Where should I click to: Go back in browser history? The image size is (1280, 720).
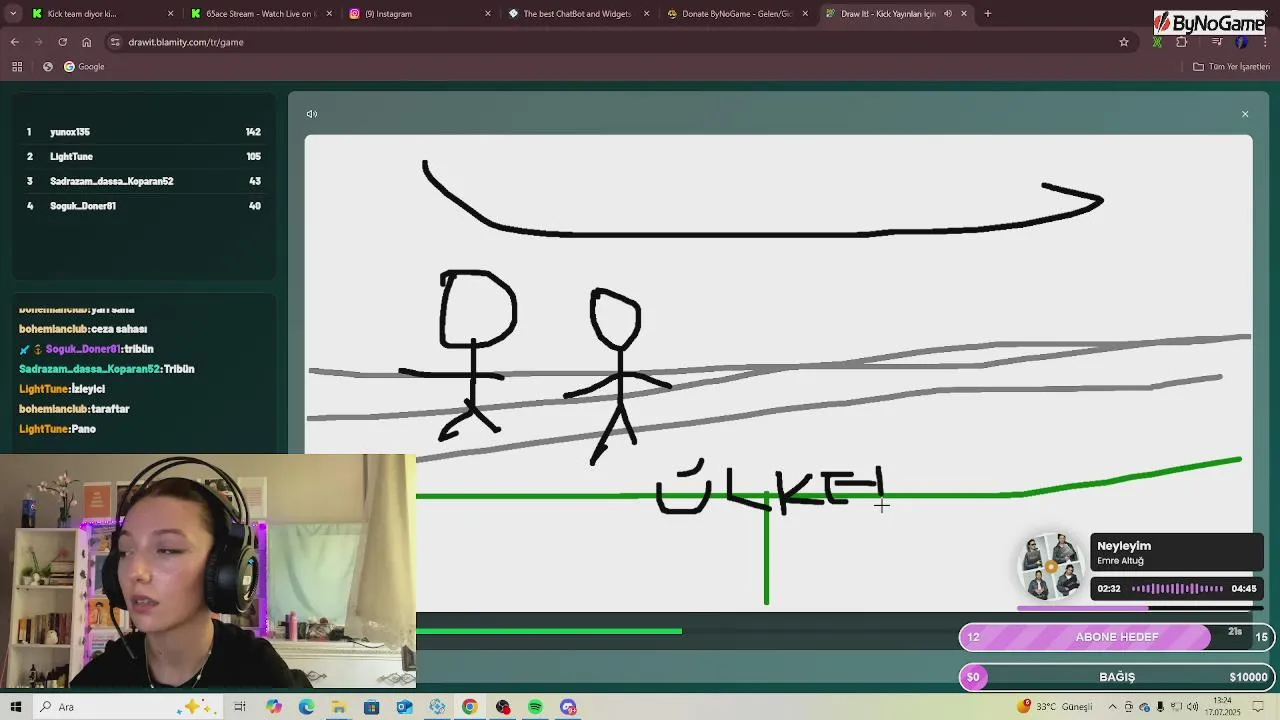click(15, 42)
